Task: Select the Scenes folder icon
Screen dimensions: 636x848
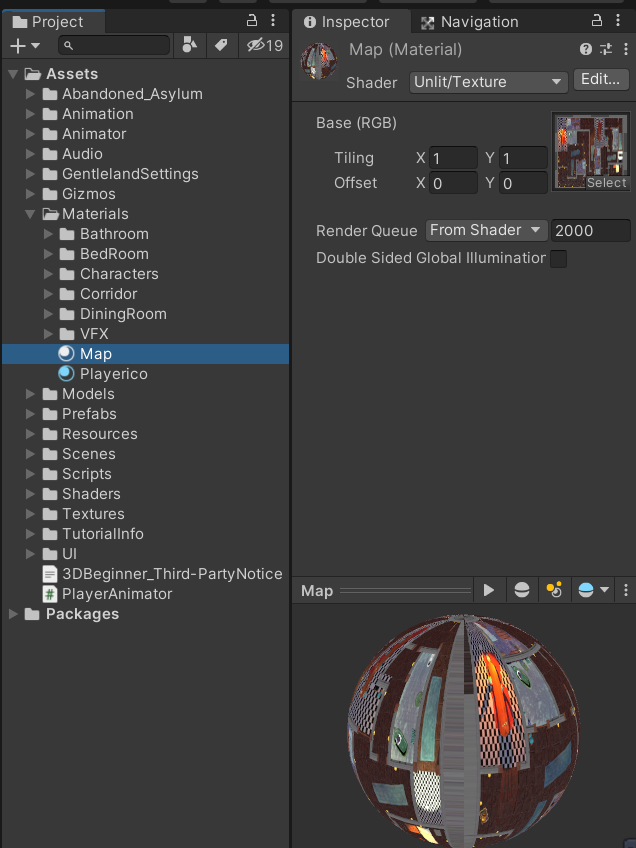Action: (x=50, y=454)
